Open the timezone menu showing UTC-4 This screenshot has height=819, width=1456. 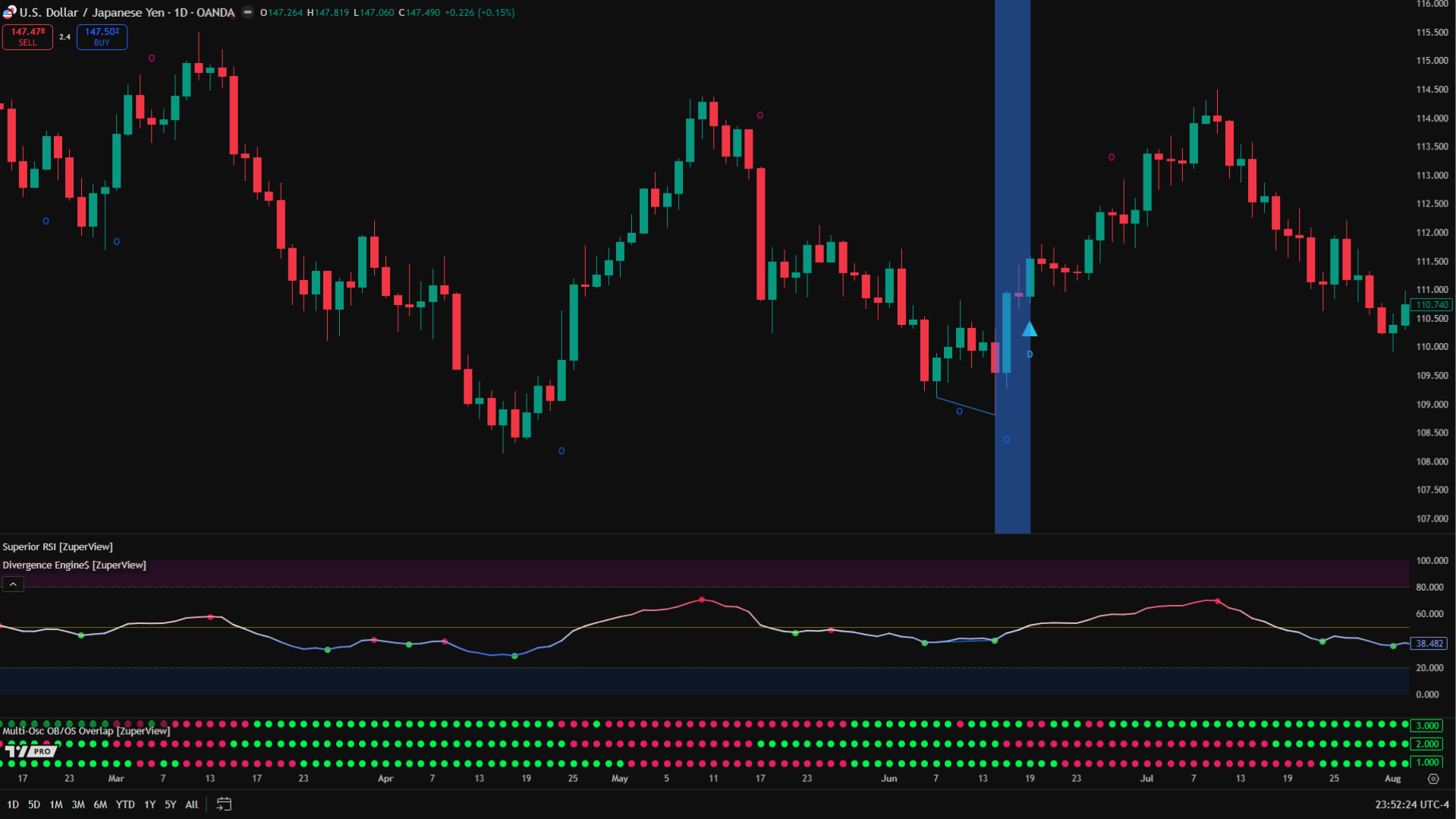pyautogui.click(x=1411, y=805)
